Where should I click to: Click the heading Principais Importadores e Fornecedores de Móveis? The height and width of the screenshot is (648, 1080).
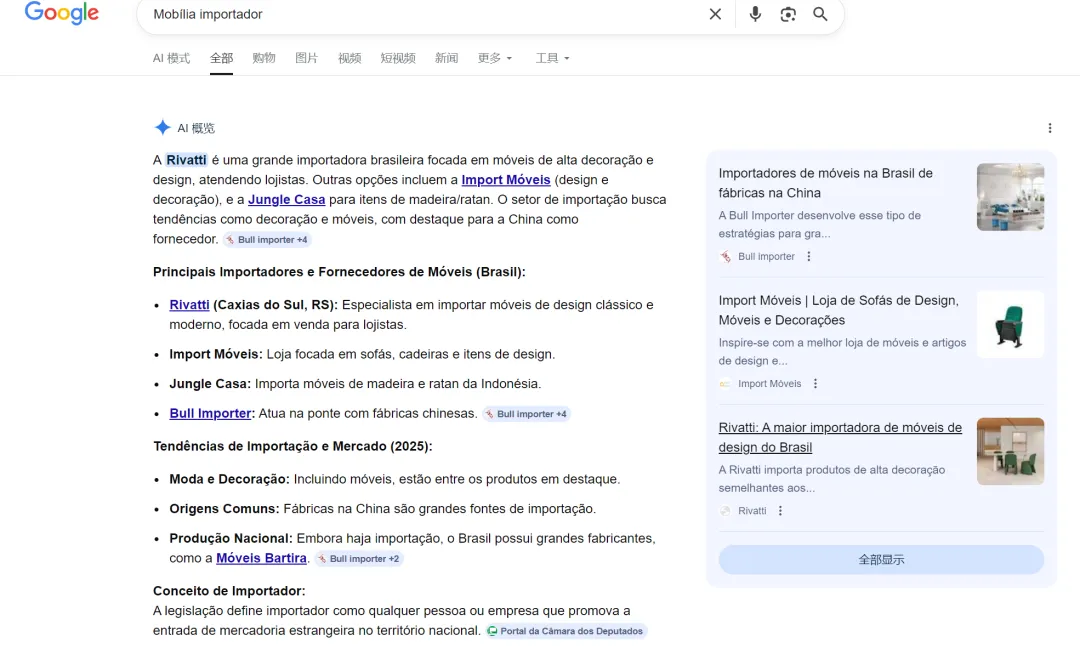pos(339,272)
